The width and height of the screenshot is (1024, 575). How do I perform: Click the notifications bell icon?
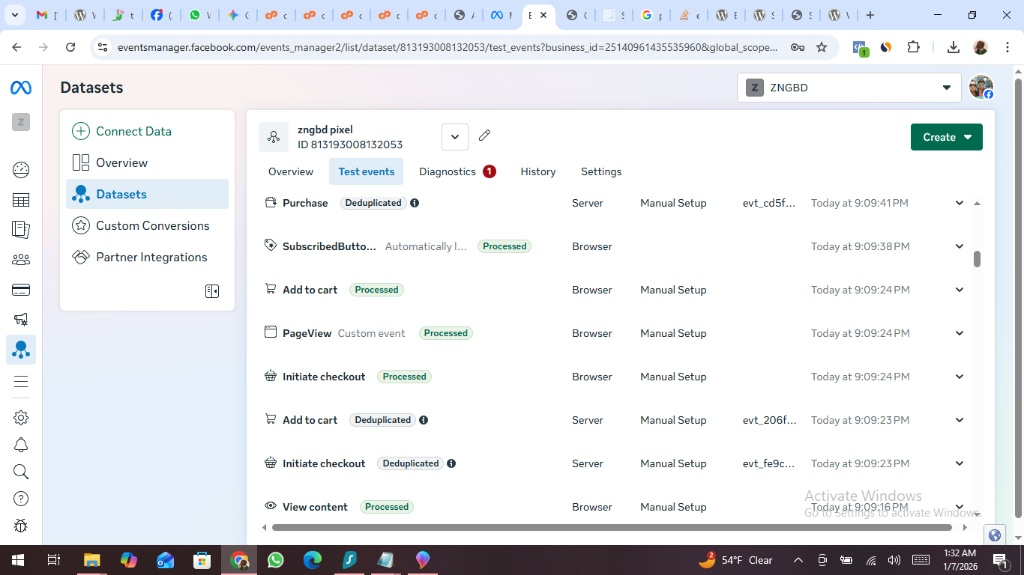pos(21,445)
